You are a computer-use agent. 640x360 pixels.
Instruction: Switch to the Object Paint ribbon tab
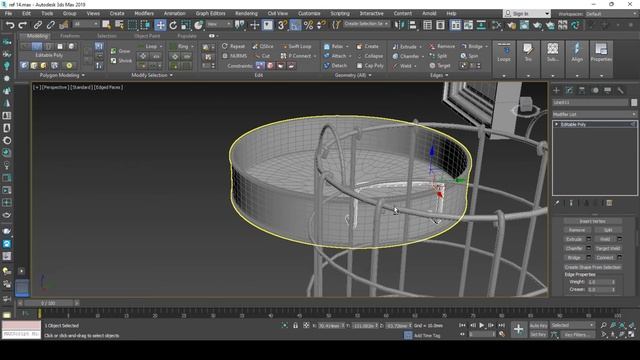point(147,36)
